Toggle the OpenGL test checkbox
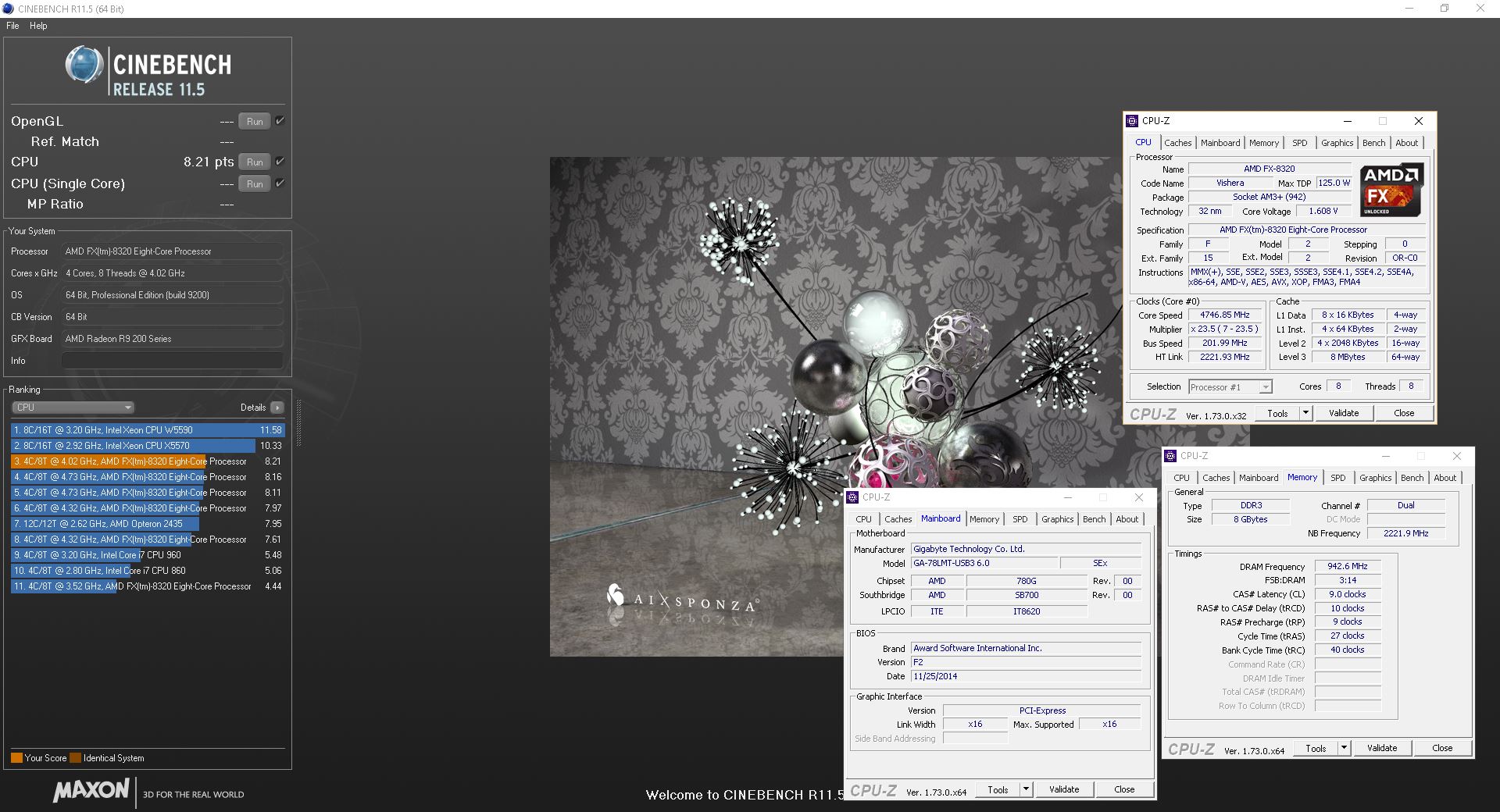1500x812 pixels. pyautogui.click(x=280, y=121)
